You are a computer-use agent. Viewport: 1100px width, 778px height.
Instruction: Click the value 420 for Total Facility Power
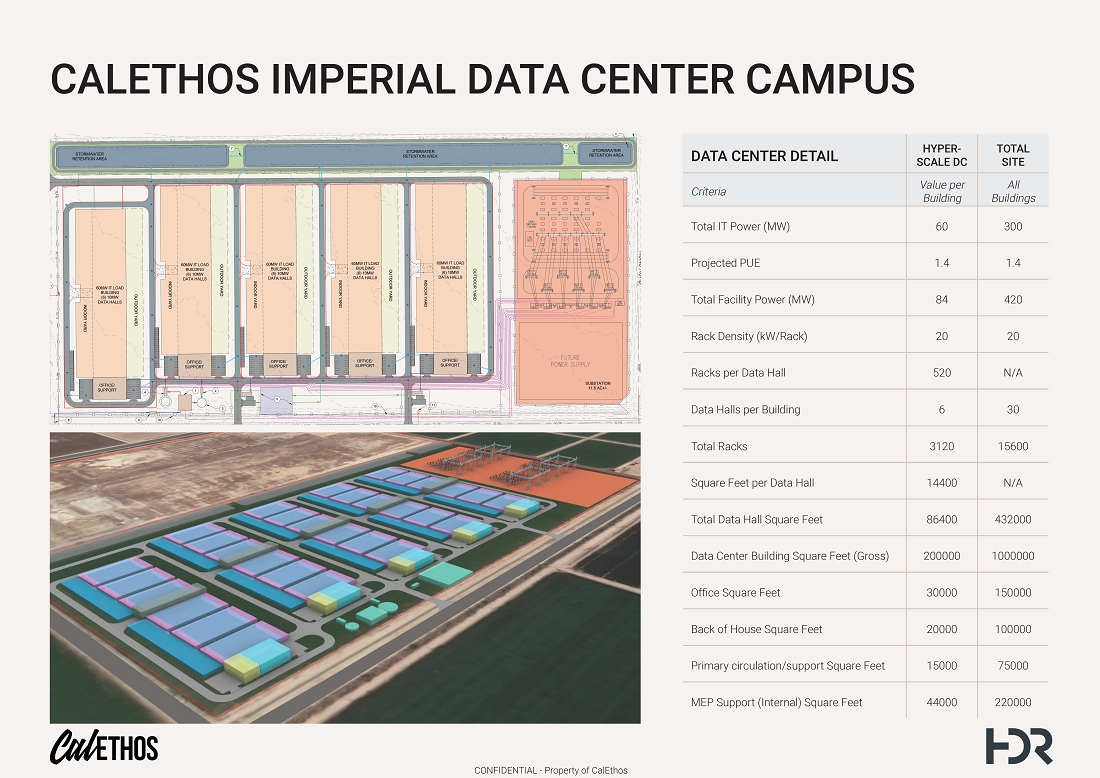1012,300
